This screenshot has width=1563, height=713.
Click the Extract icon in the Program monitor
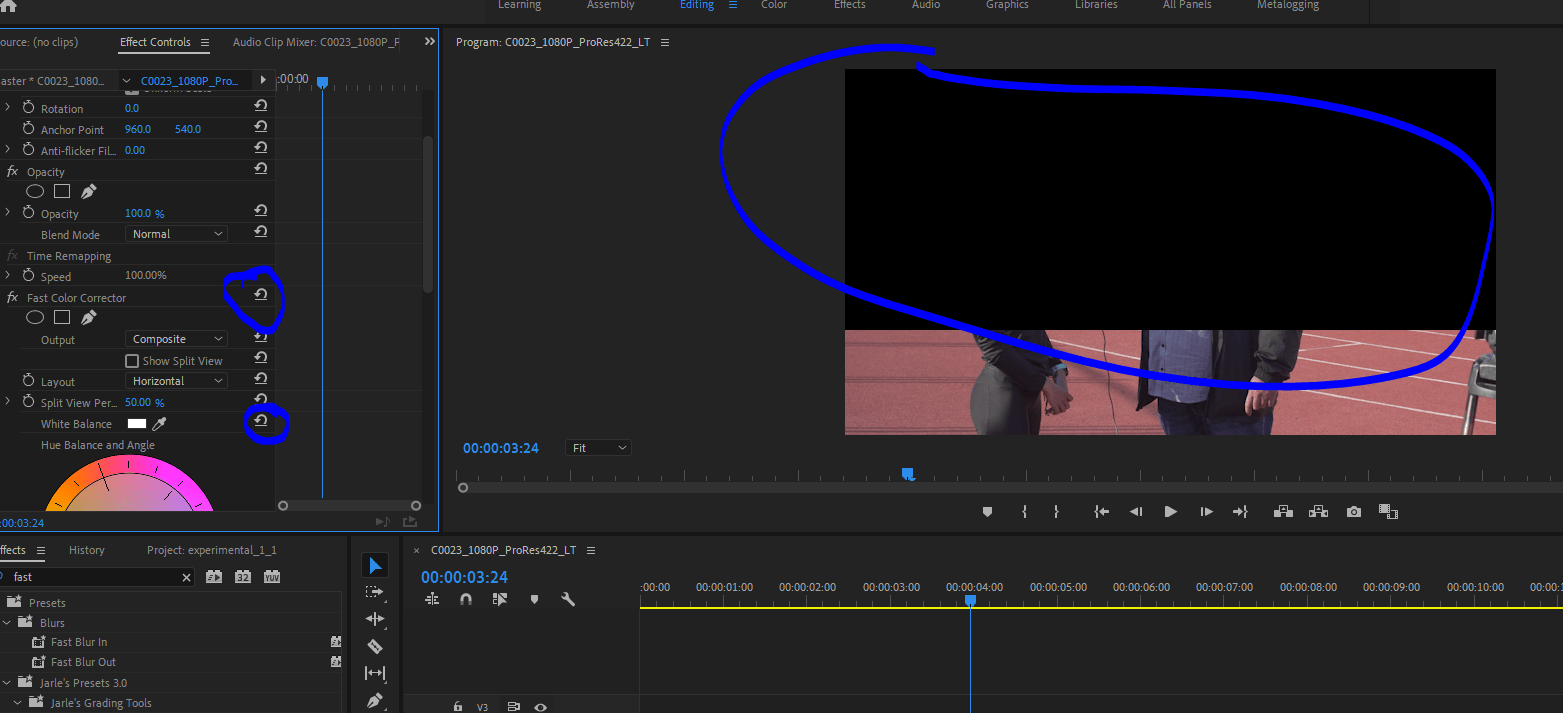point(1318,511)
